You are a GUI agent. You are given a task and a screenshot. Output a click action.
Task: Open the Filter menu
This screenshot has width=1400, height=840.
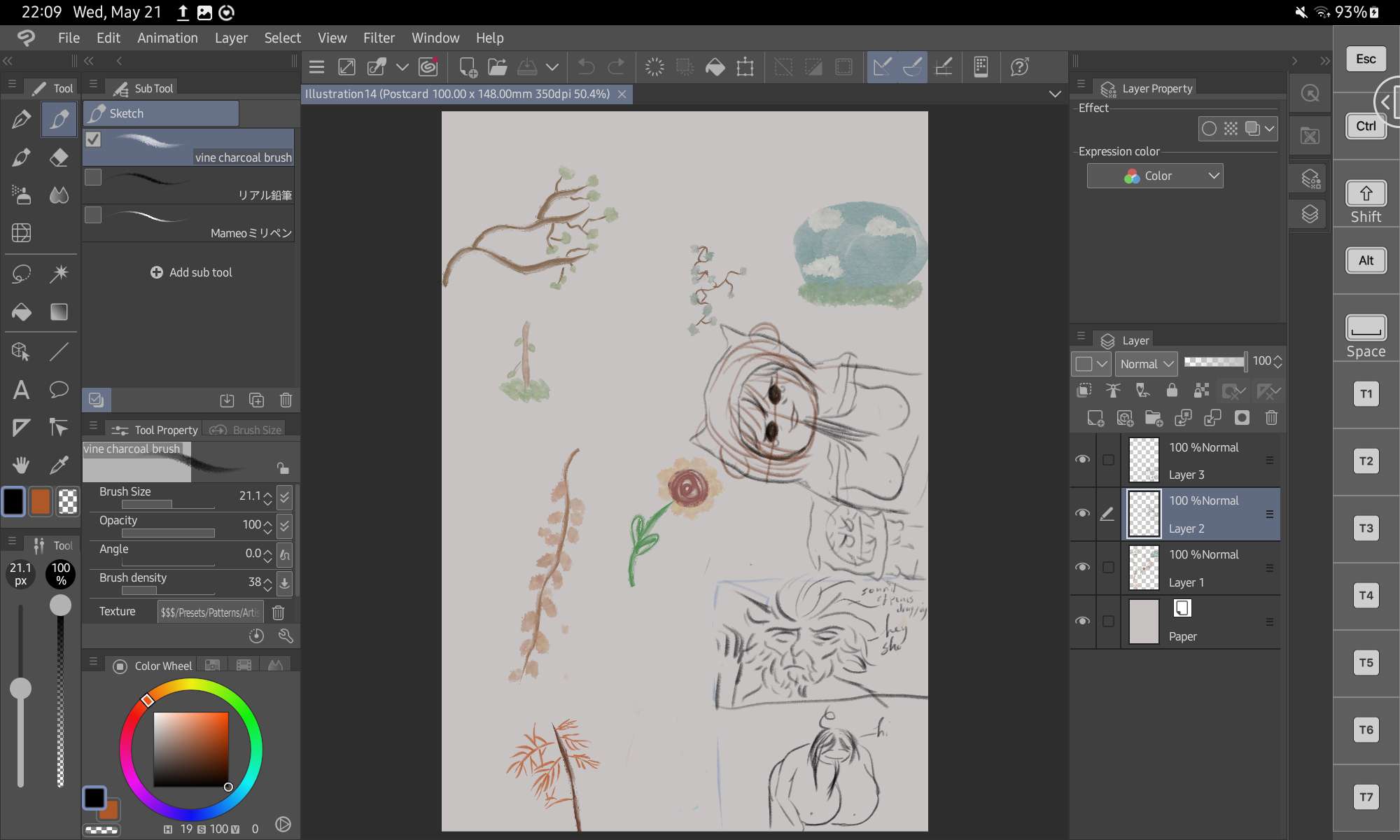(379, 38)
